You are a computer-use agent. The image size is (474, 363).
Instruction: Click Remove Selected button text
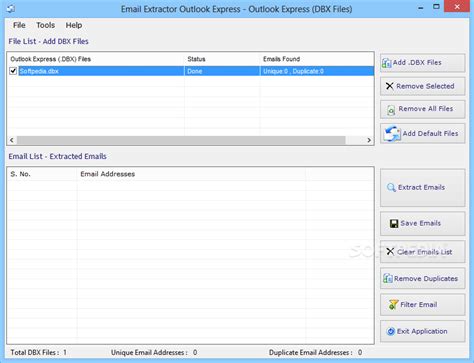425,86
